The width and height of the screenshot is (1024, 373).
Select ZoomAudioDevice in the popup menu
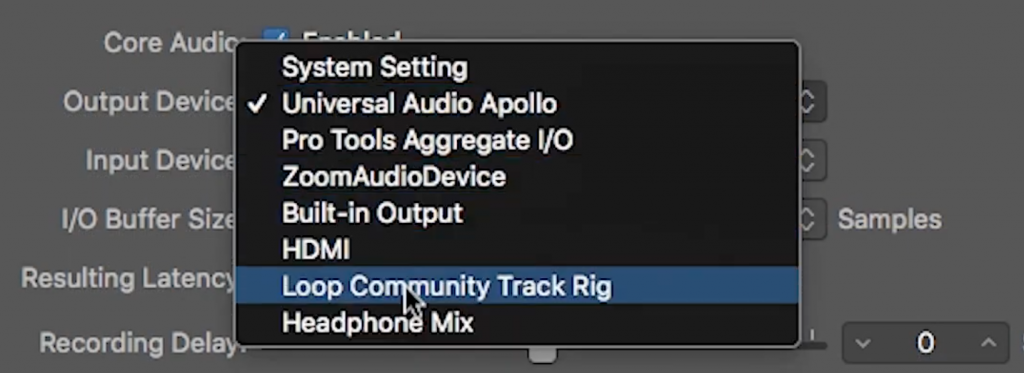517,177
